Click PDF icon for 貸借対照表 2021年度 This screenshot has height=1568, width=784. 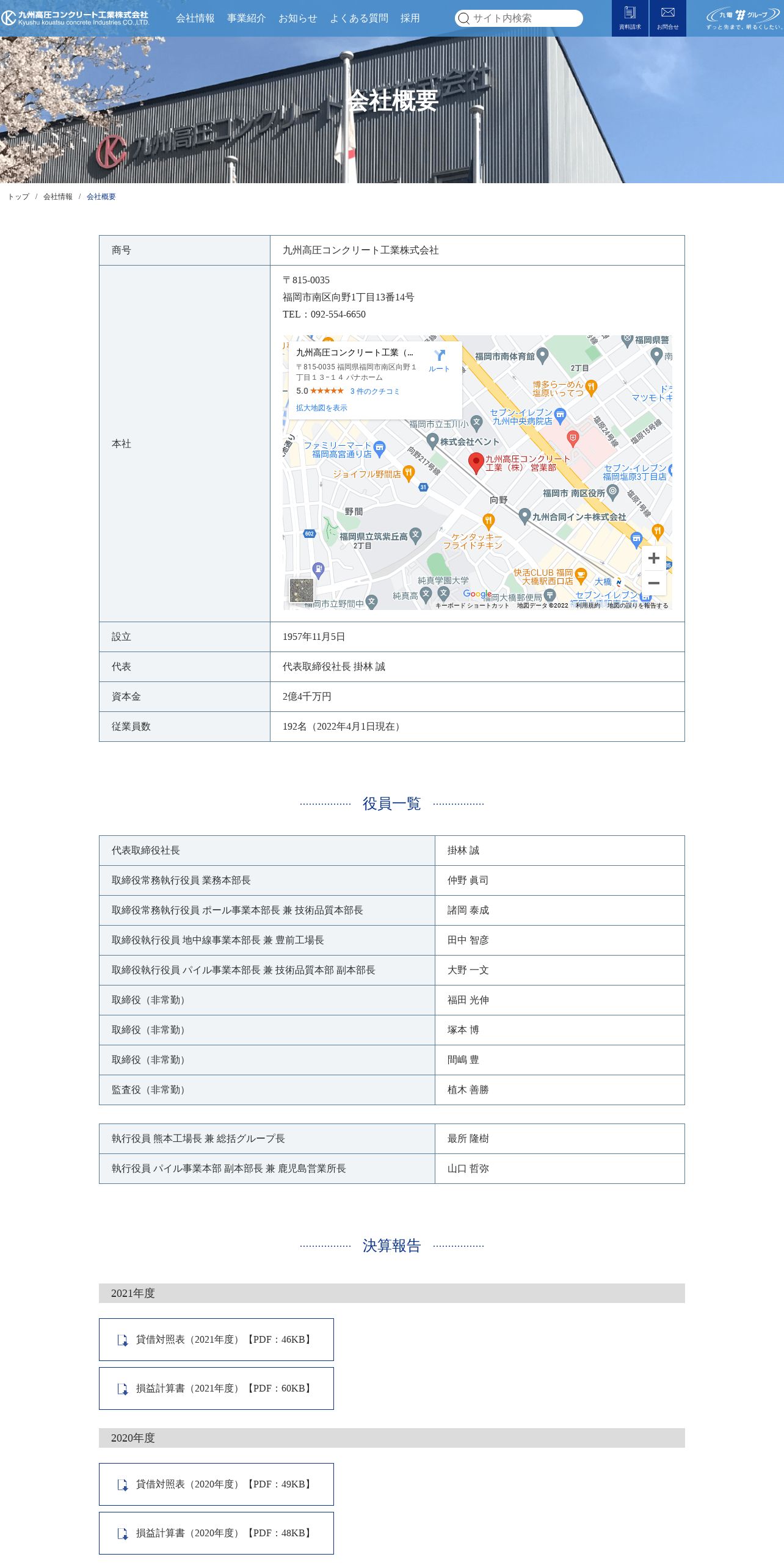(x=123, y=1340)
